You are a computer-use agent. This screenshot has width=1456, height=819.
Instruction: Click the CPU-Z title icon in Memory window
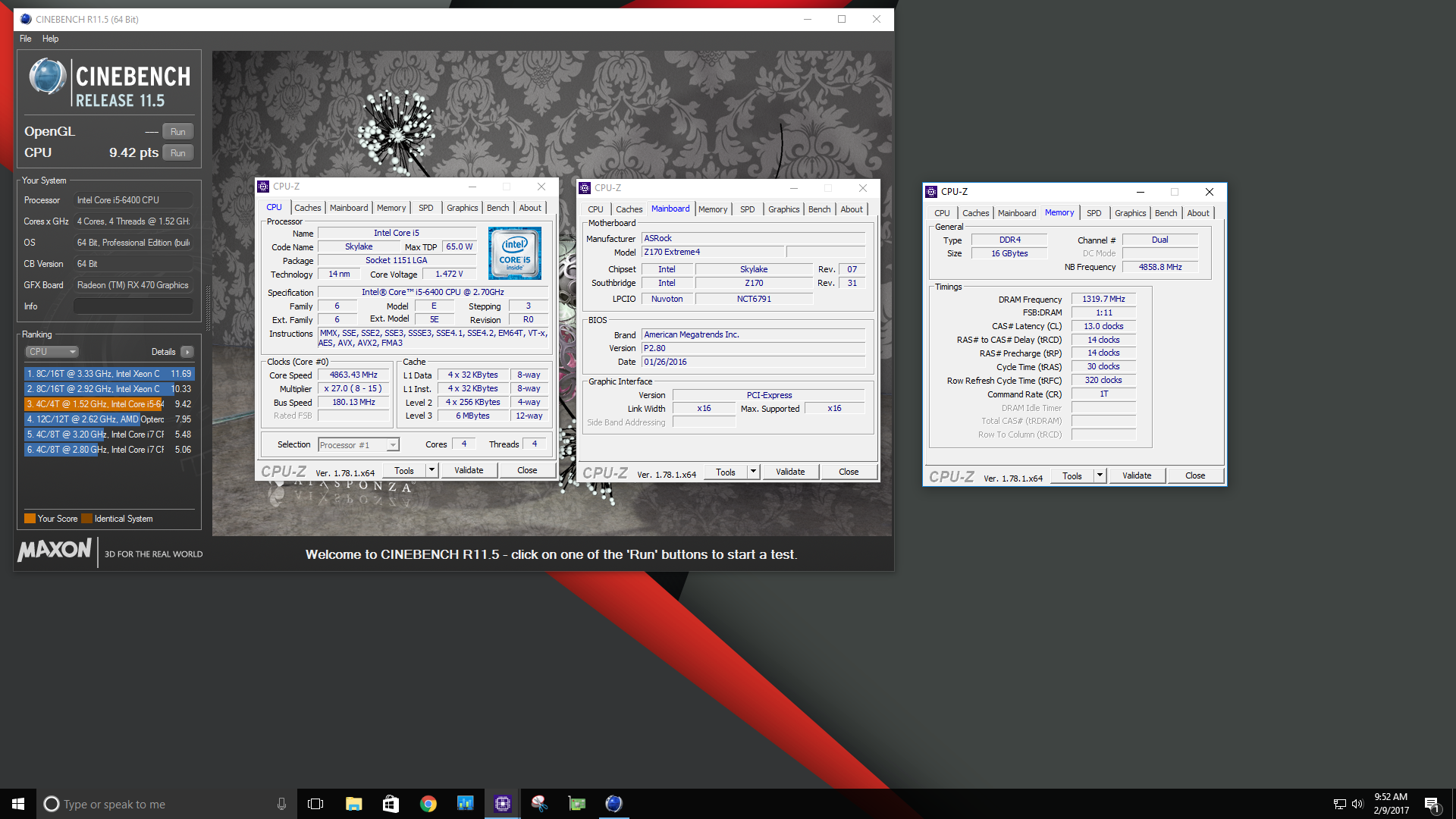pyautogui.click(x=931, y=192)
